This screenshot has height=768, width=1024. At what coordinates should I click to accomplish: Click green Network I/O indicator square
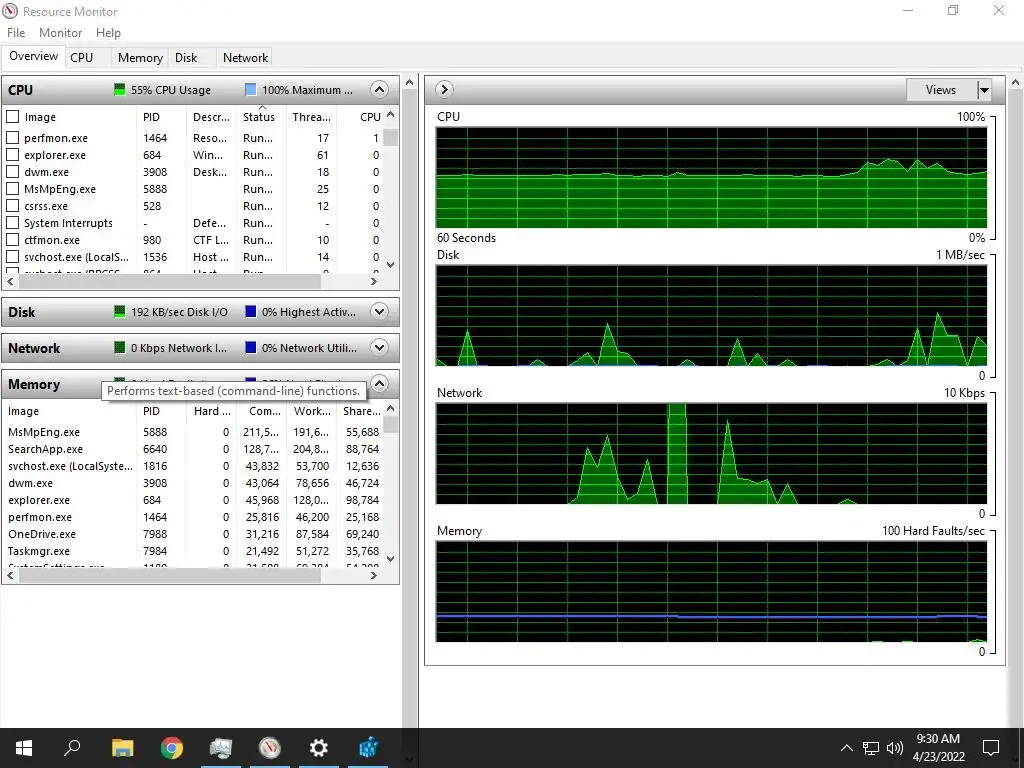(120, 347)
